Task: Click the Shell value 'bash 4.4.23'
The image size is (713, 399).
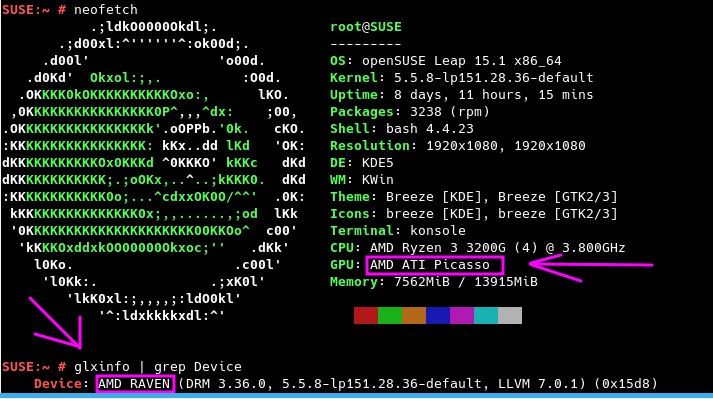Action: [430, 129]
